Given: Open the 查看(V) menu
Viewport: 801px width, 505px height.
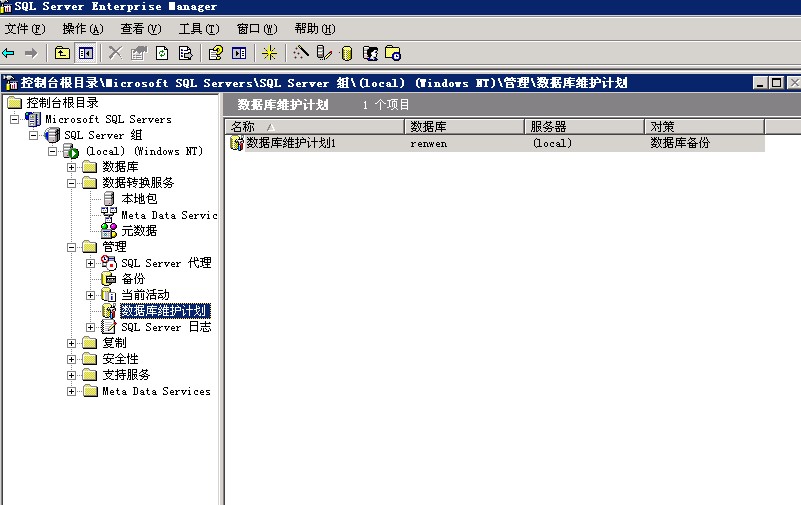Looking at the screenshot, I should tap(141, 29).
